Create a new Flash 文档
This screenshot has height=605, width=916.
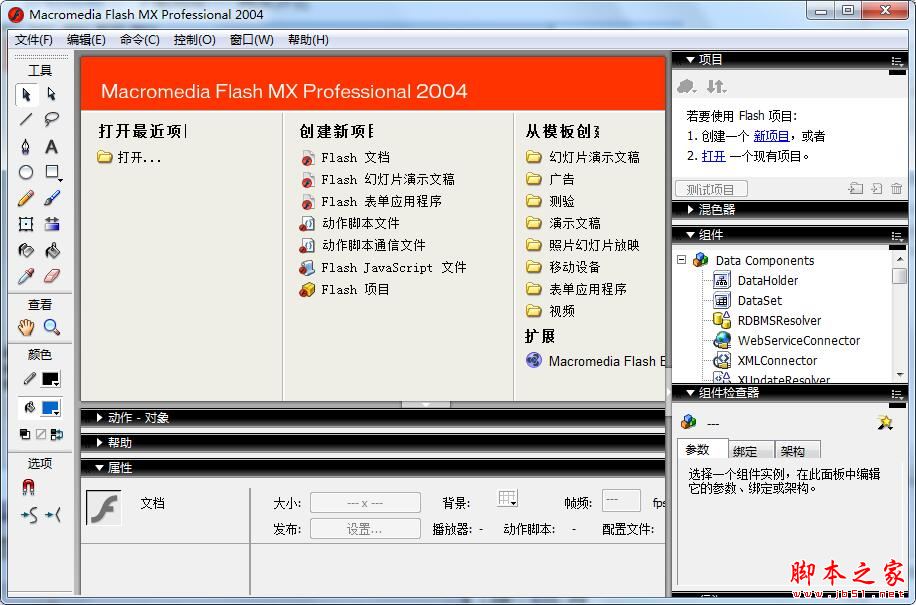pyautogui.click(x=345, y=157)
